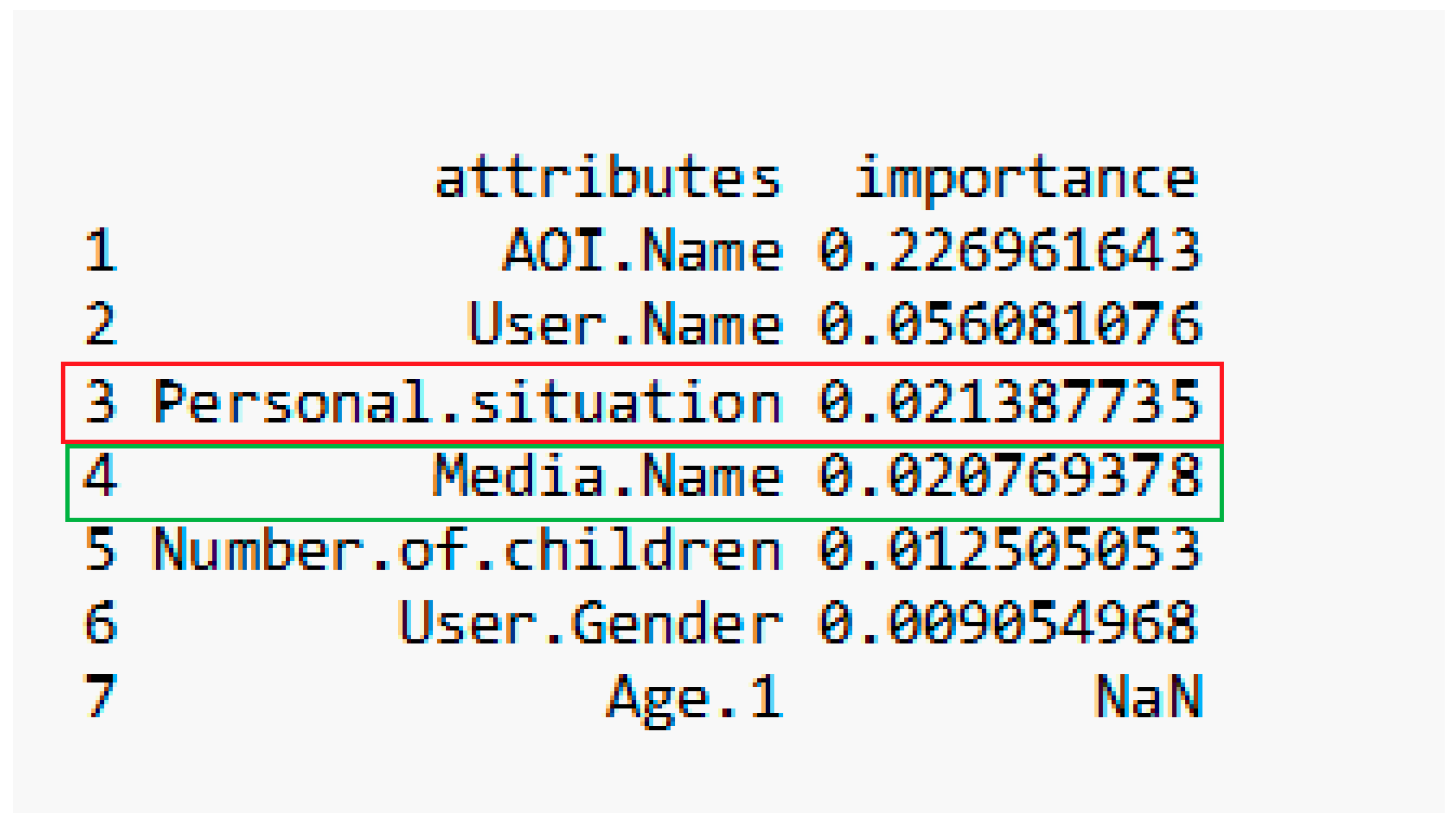Screen dimensions: 1456x826
Task: Select the AOI.Name attribute text
Action: point(643,249)
